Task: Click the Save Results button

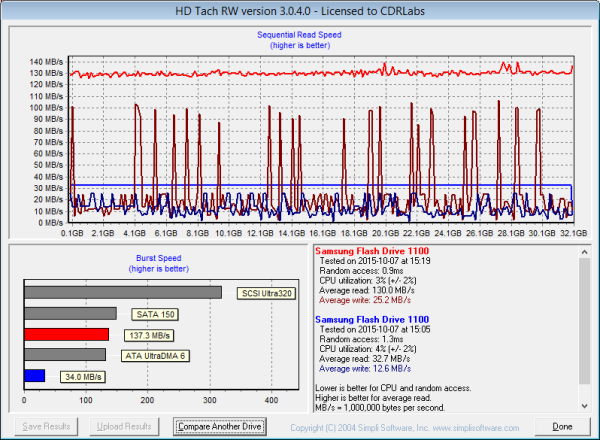Action: click(x=45, y=427)
